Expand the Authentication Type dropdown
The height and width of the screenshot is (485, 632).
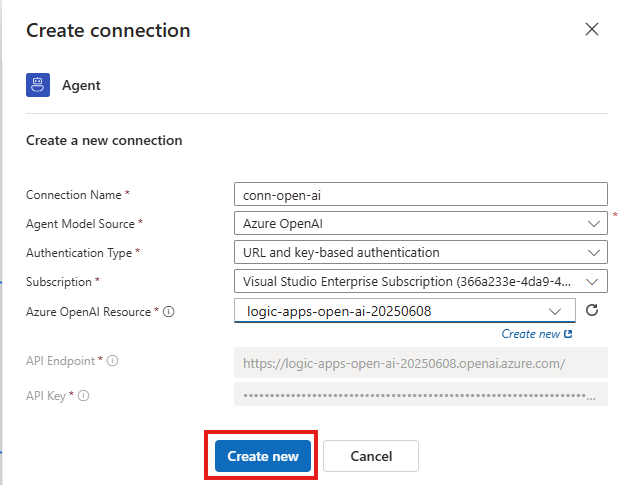click(419, 253)
